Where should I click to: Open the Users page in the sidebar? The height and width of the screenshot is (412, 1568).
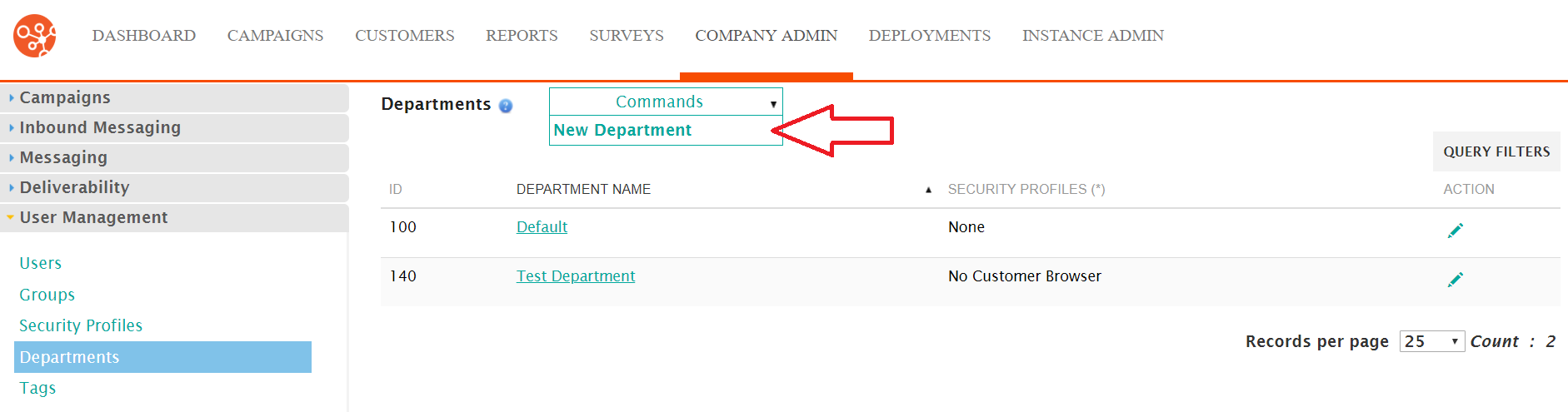41,263
